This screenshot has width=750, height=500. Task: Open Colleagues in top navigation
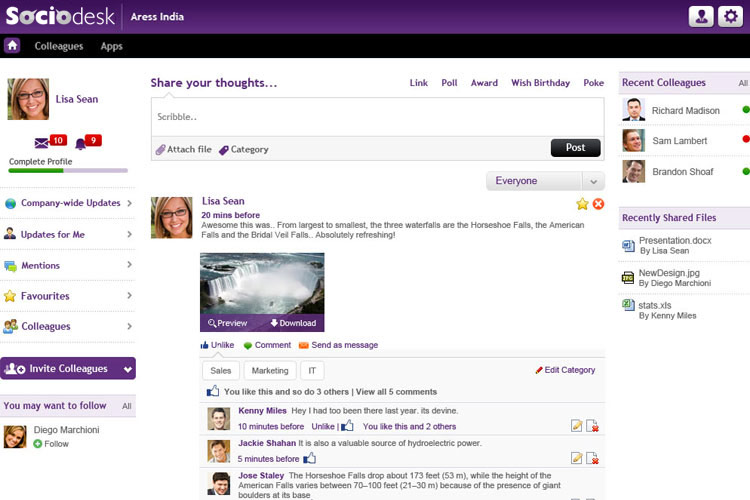click(59, 46)
